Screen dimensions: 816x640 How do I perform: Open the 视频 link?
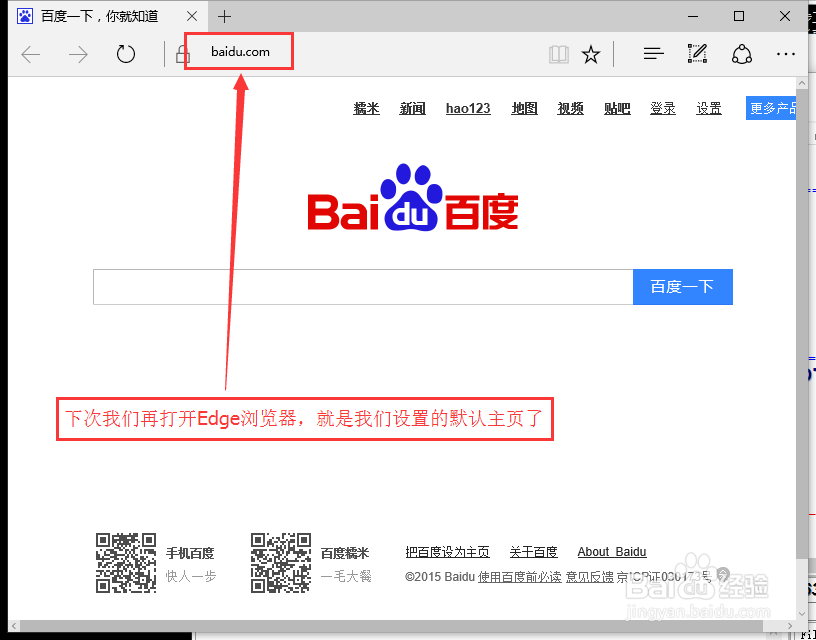[570, 108]
